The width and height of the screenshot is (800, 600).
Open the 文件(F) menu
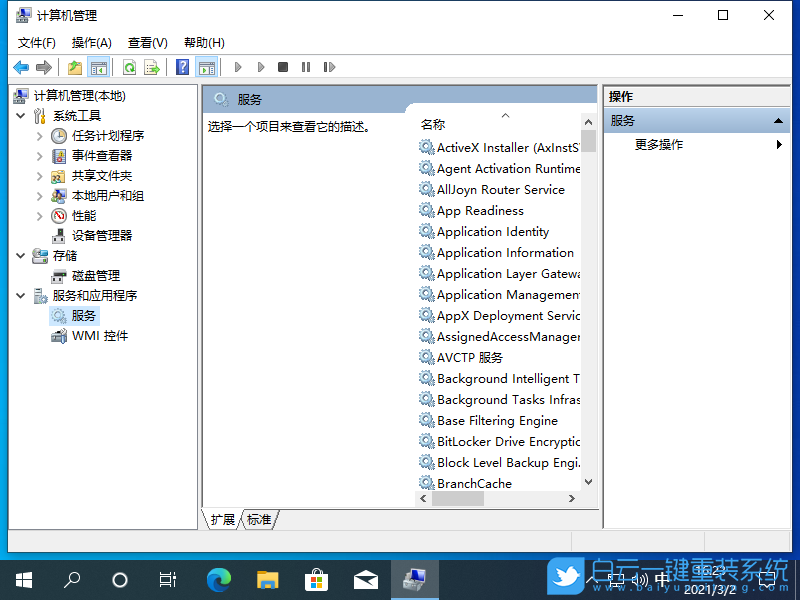(38, 42)
